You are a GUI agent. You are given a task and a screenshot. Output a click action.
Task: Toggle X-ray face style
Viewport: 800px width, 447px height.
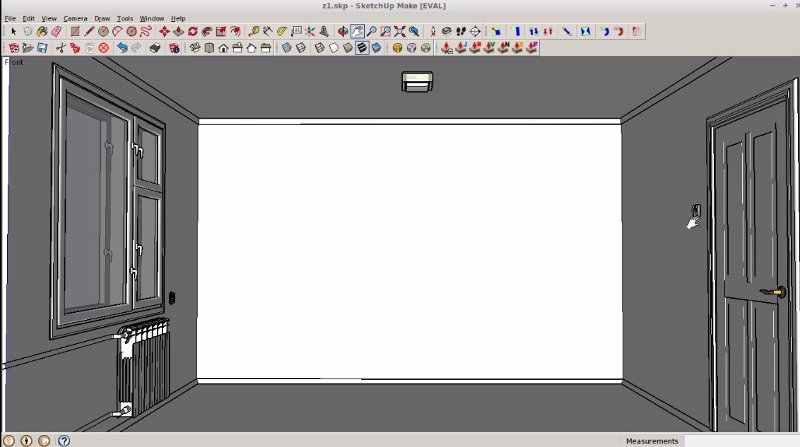[x=287, y=48]
